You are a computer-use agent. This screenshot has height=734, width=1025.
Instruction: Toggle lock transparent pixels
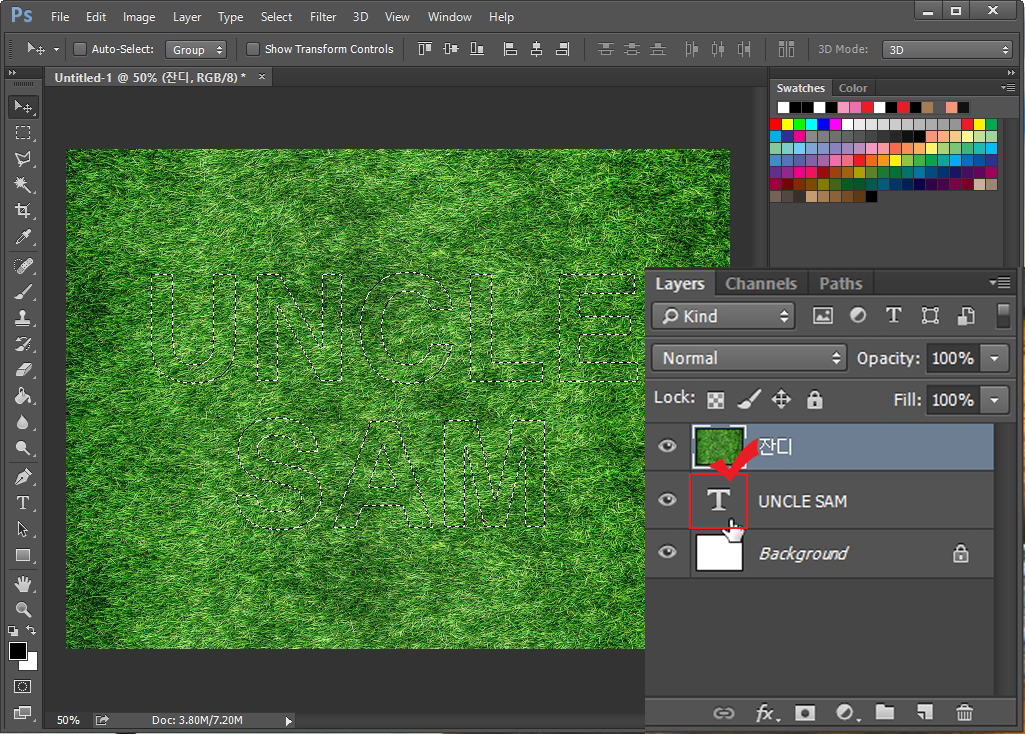(x=716, y=399)
